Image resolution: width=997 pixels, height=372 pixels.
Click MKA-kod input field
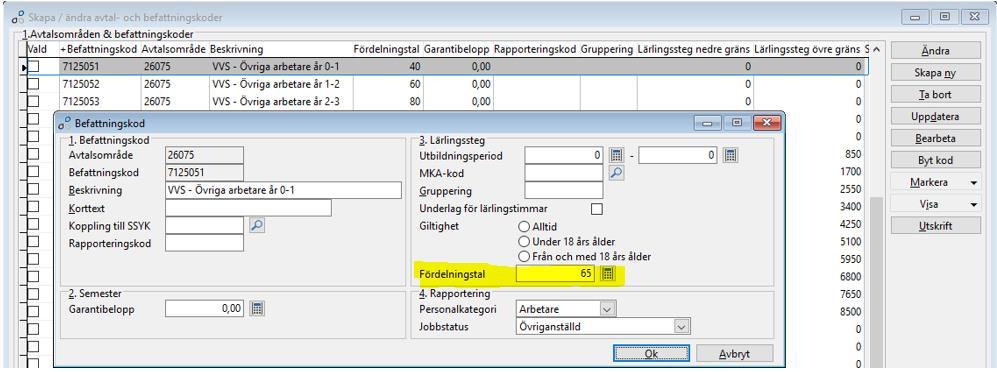coord(564,172)
